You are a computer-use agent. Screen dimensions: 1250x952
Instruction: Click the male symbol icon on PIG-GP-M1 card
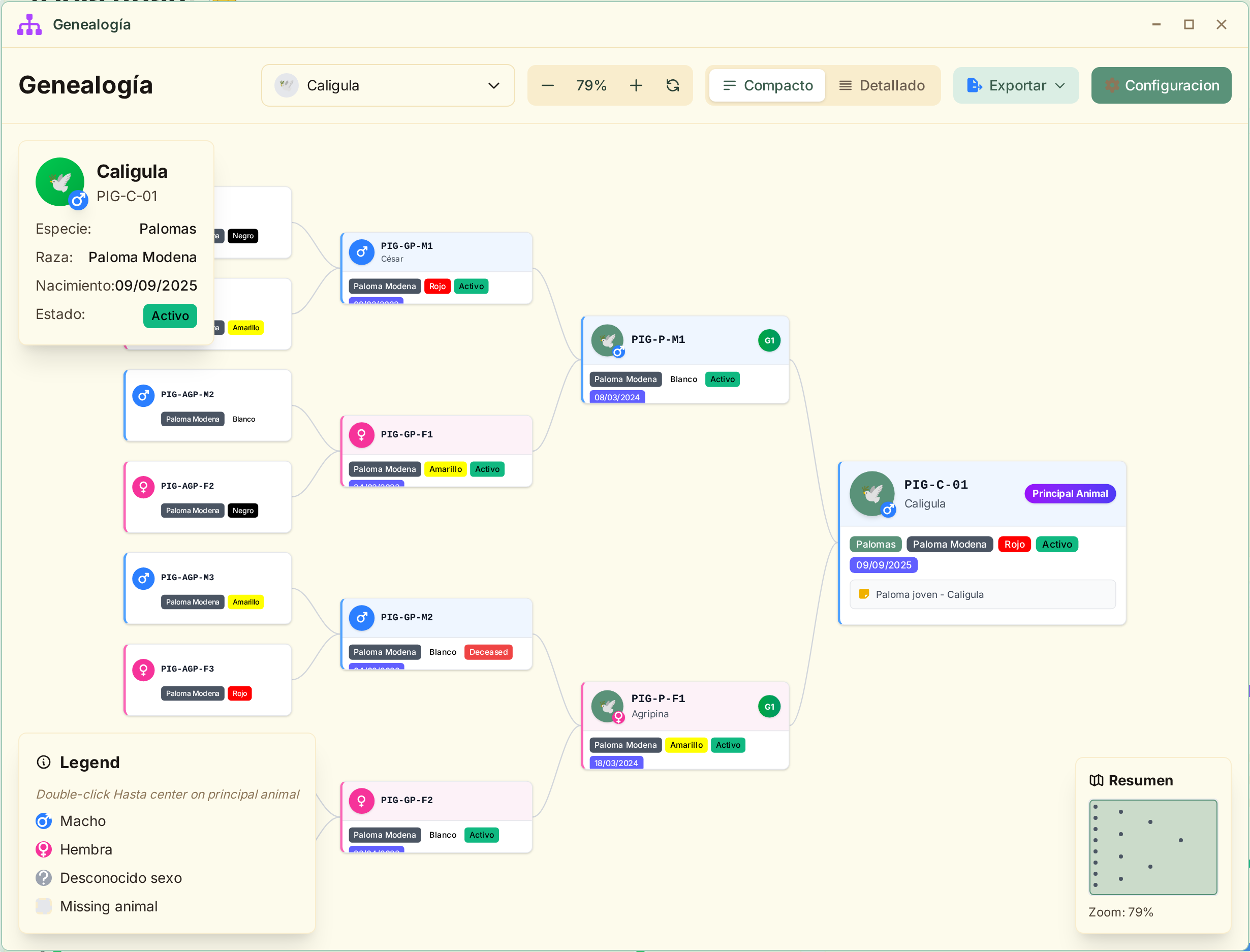pyautogui.click(x=362, y=251)
